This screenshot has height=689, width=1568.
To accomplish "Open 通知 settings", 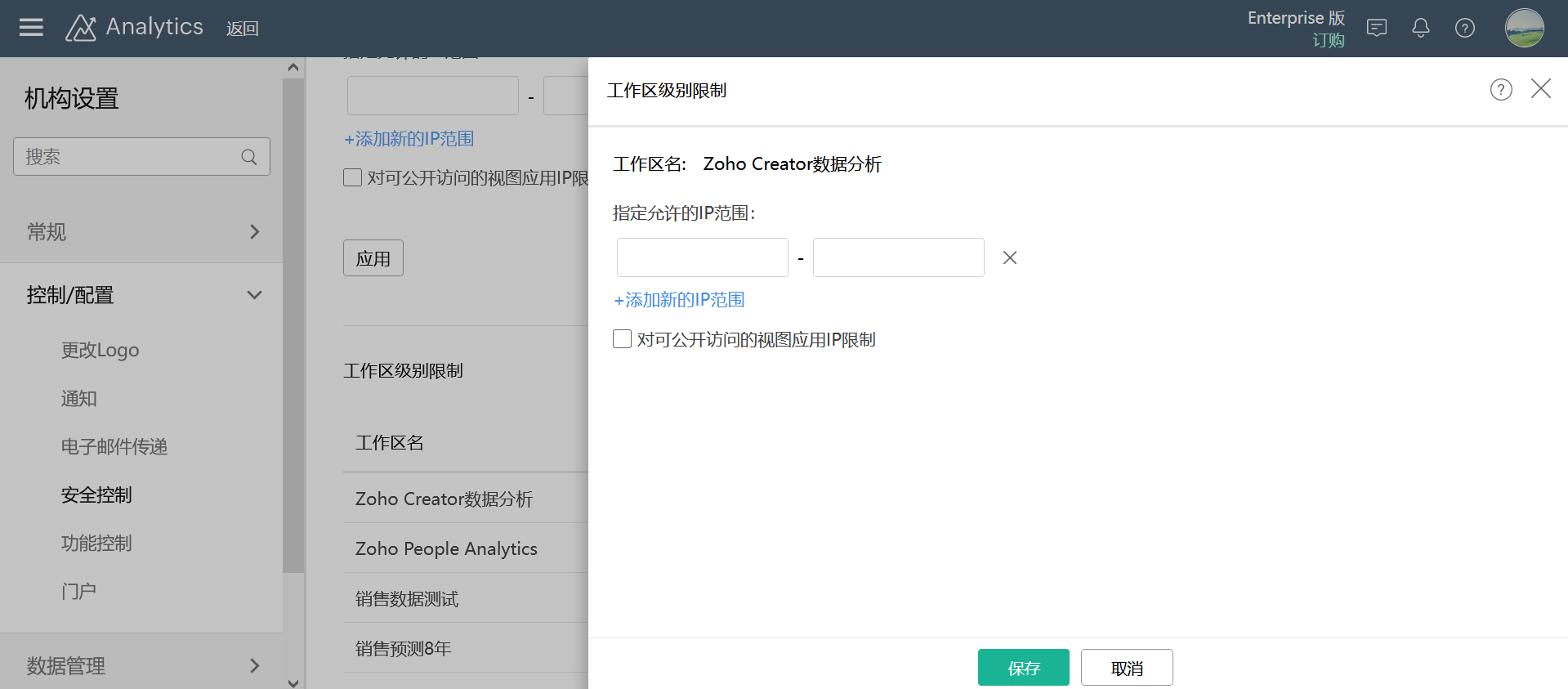I will click(79, 398).
